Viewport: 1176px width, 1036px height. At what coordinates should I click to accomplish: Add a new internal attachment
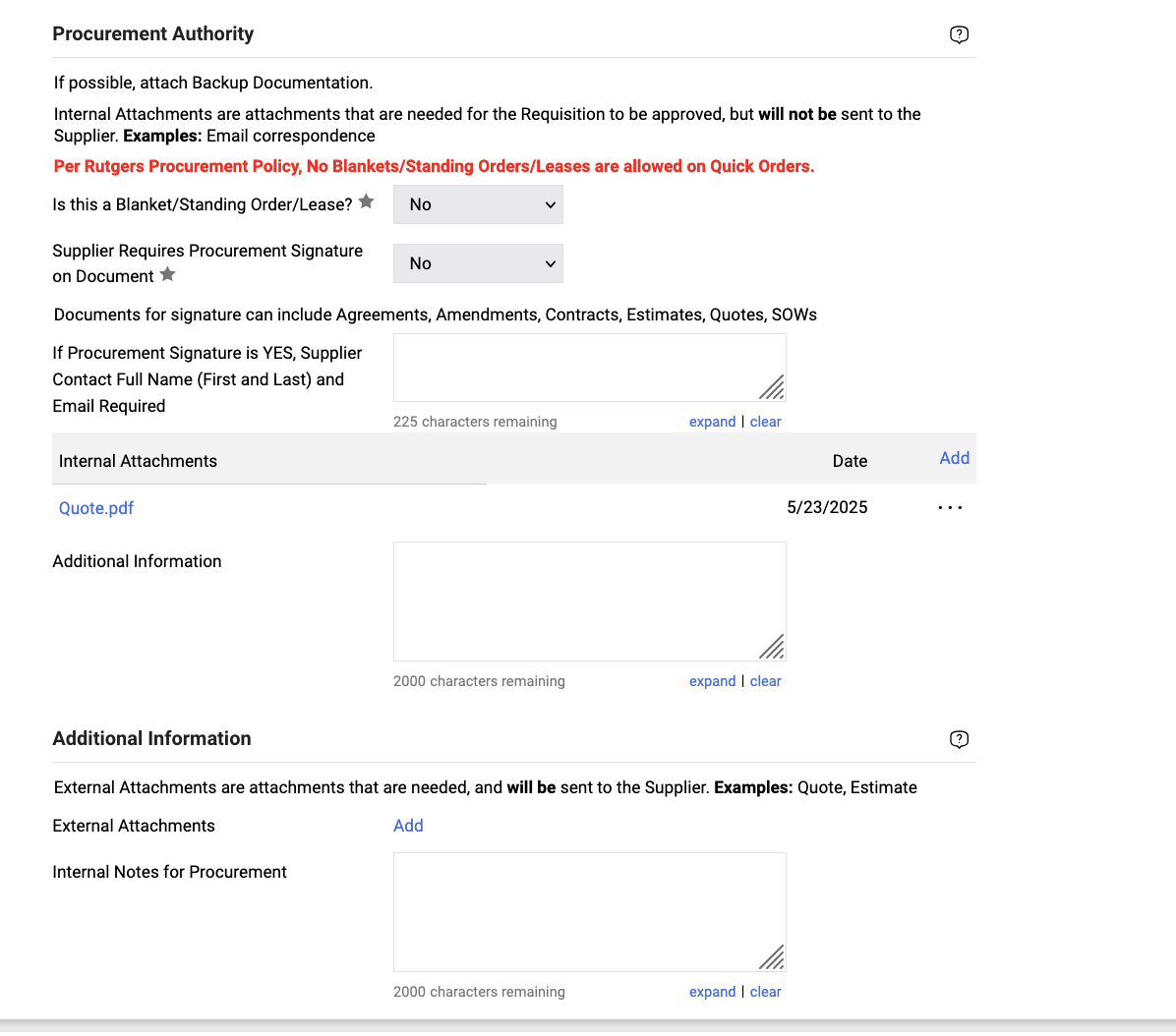point(954,458)
